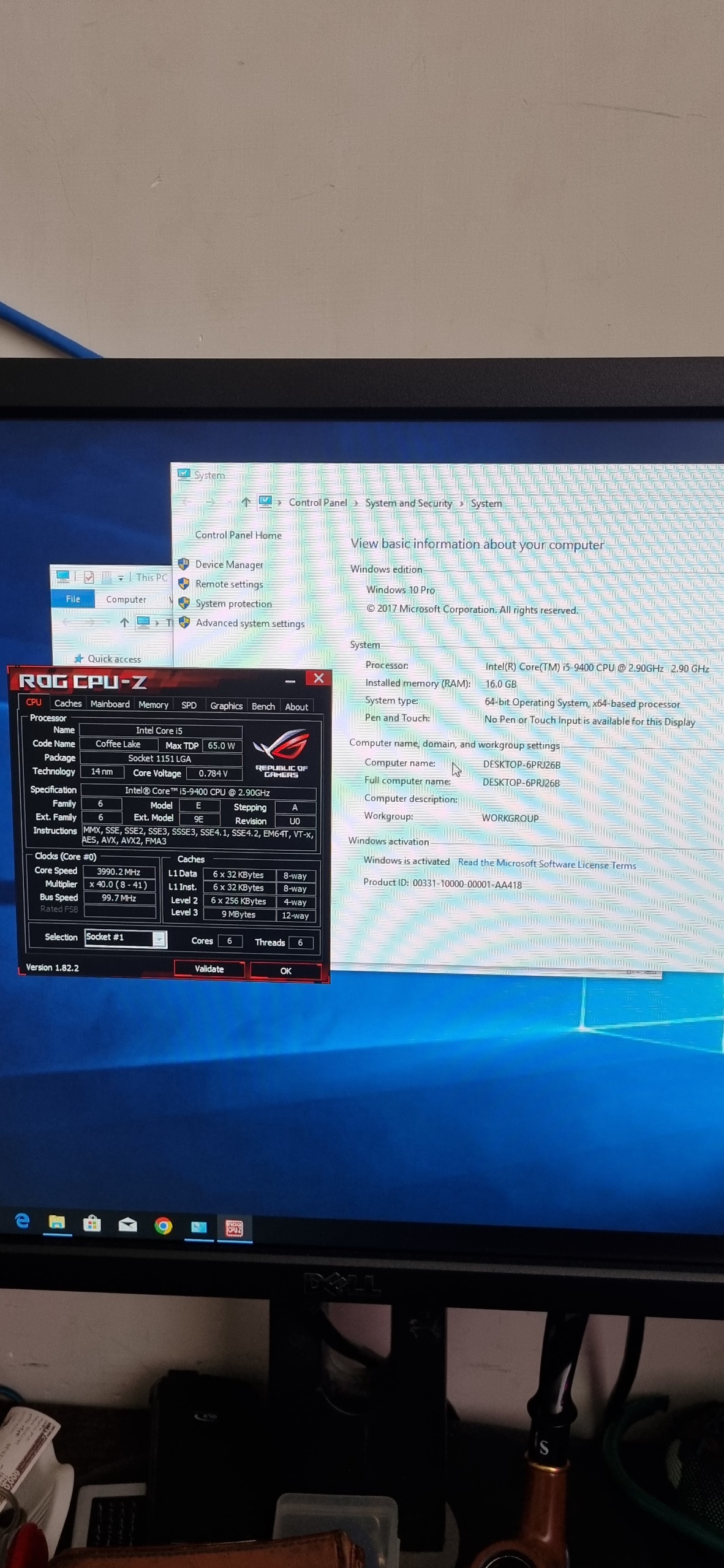Switch to the Caches tab in CPU-Z
The width and height of the screenshot is (724, 1568).
[x=68, y=704]
